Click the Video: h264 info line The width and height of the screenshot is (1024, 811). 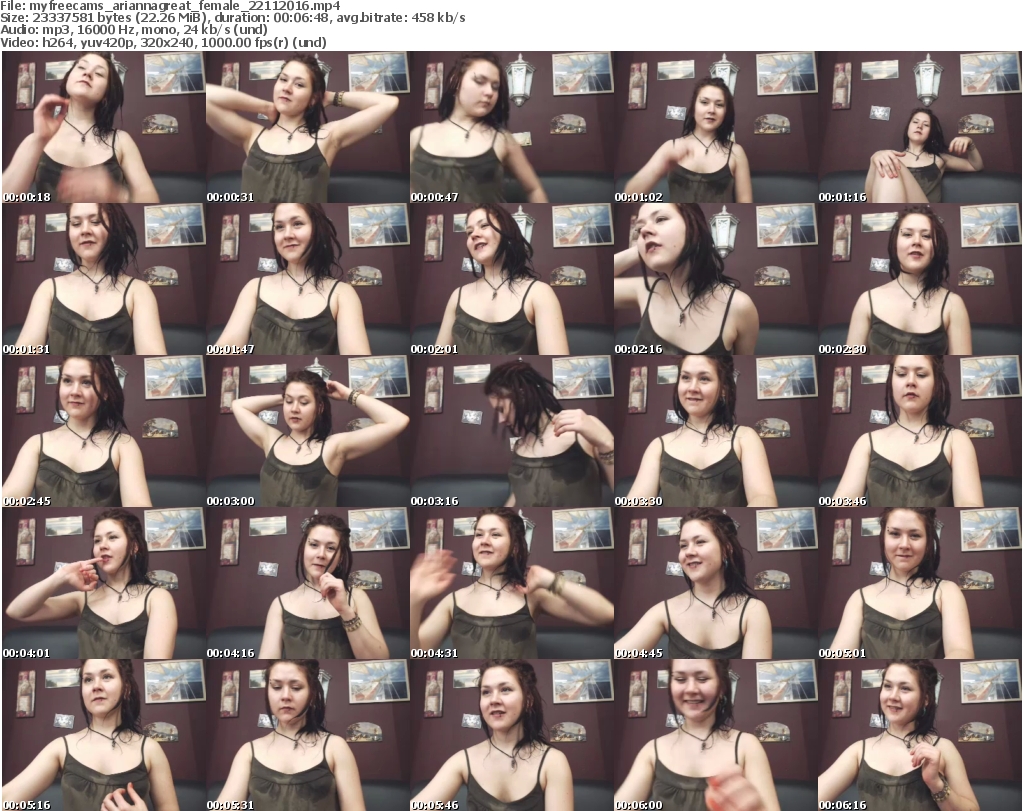pos(163,42)
